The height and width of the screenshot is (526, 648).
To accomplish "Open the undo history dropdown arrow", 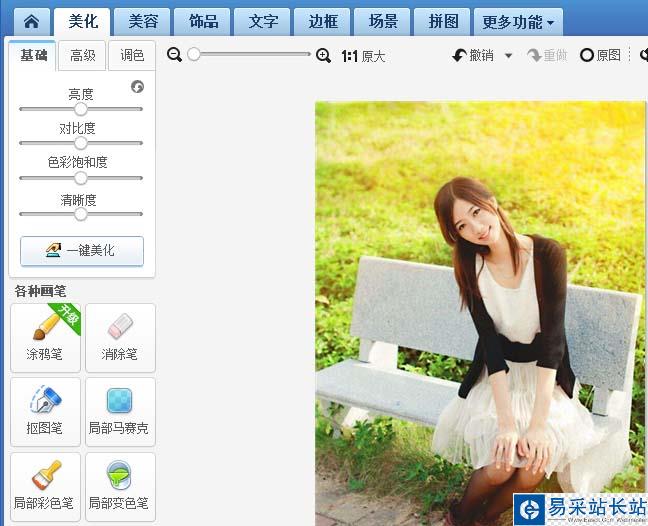I will pos(509,56).
